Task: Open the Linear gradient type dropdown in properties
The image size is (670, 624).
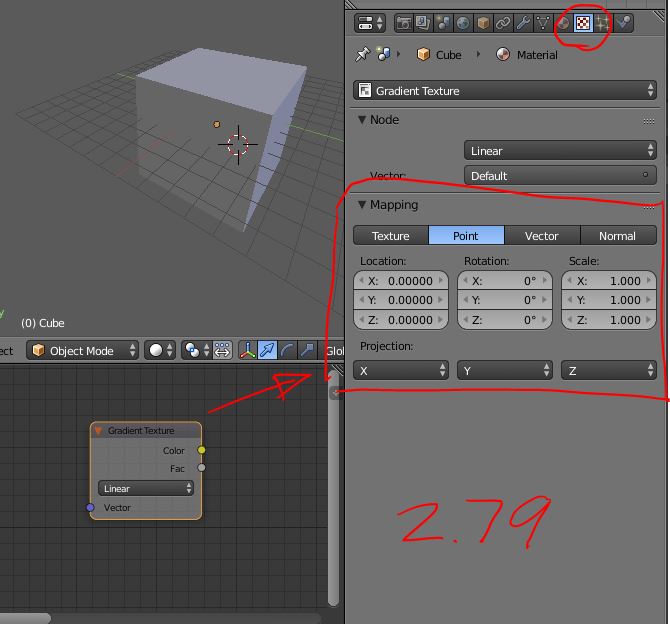Action: 560,150
